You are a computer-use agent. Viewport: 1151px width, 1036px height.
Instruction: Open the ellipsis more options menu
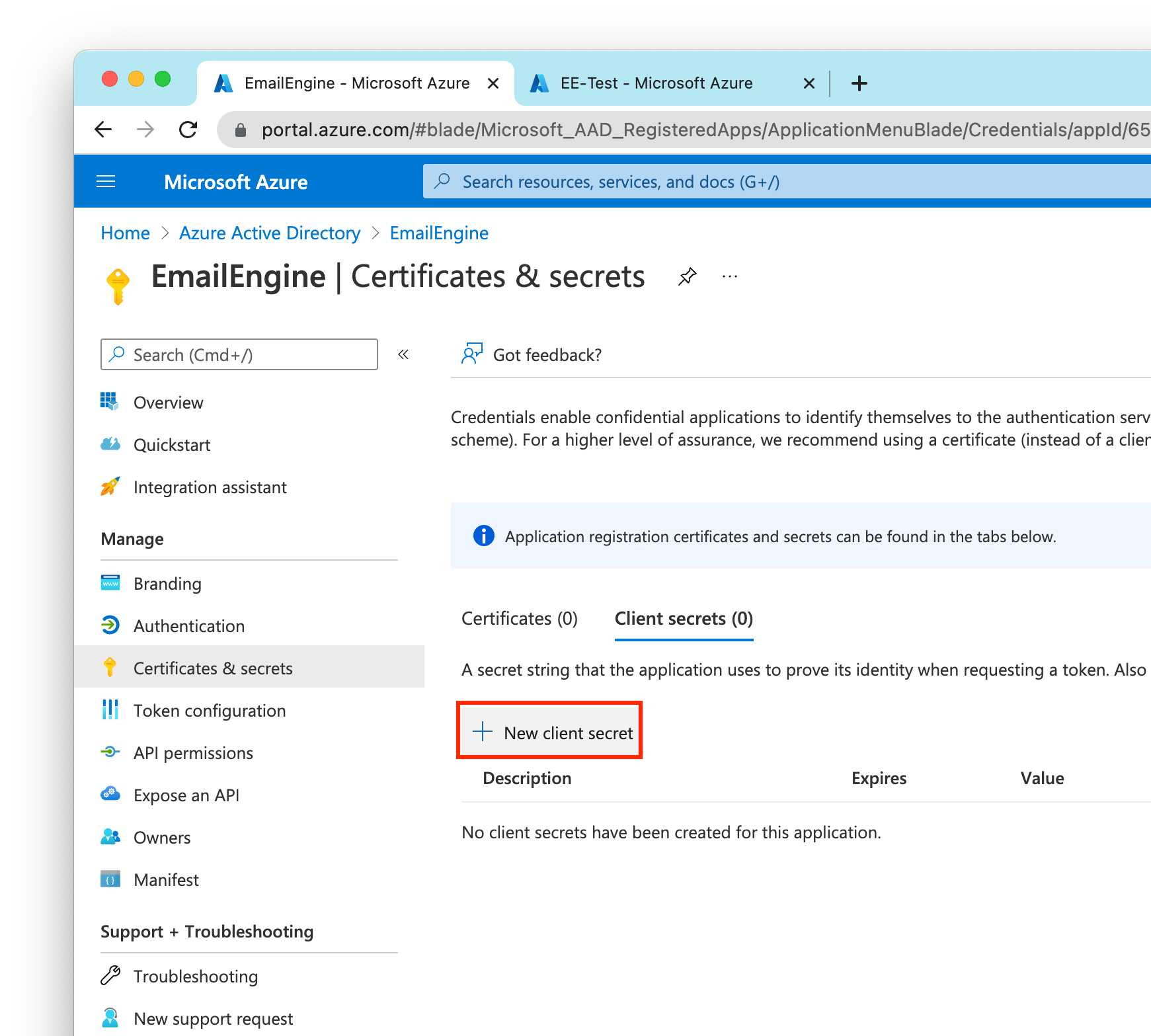[730, 276]
